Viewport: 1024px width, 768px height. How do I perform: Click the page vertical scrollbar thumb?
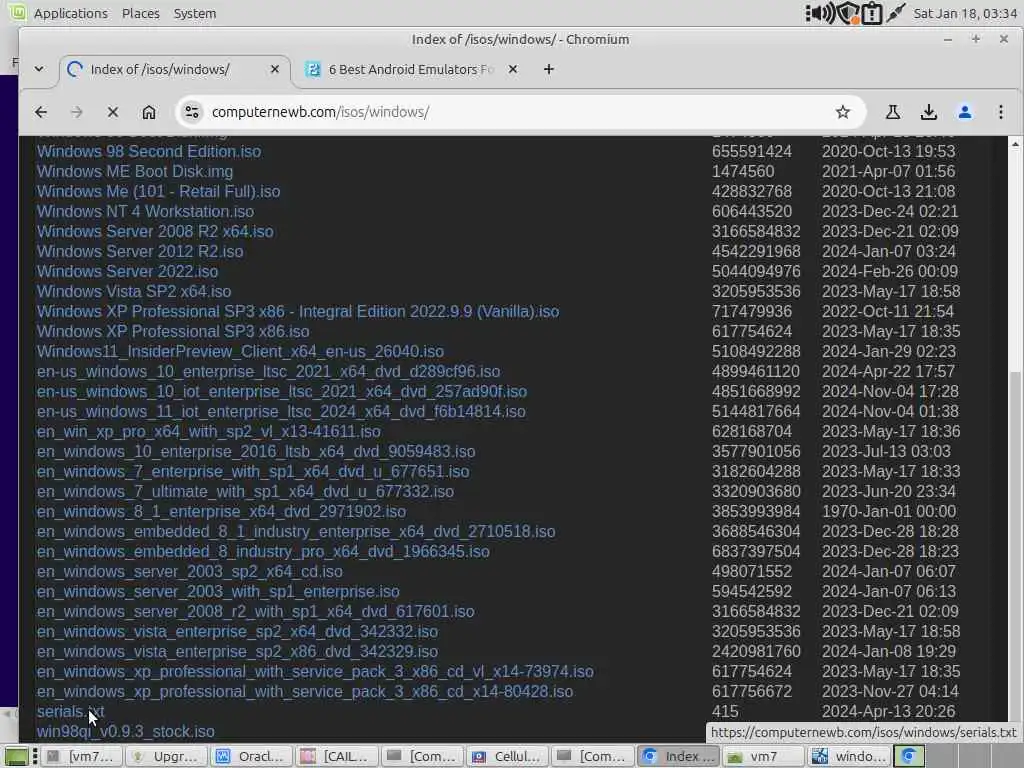[x=1015, y=545]
